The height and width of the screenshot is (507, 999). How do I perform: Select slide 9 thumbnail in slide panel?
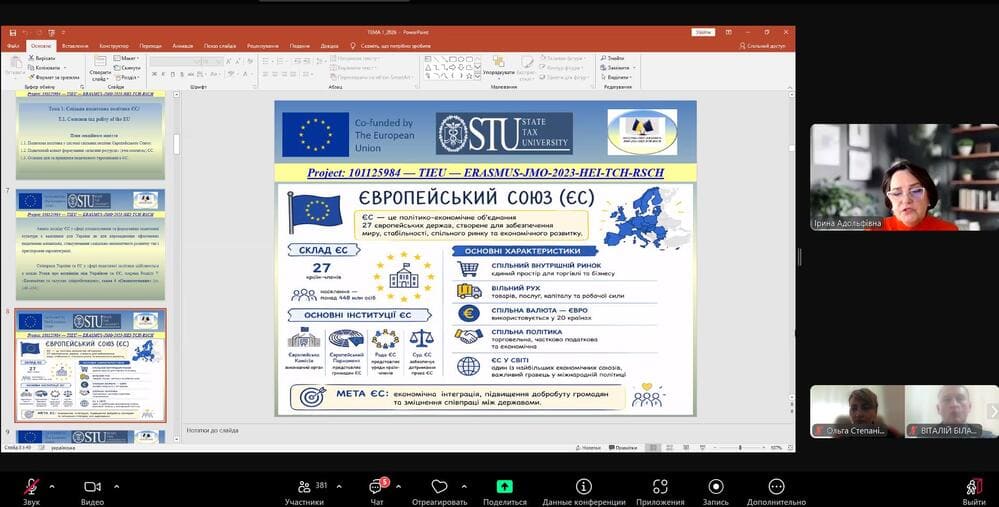(x=90, y=436)
